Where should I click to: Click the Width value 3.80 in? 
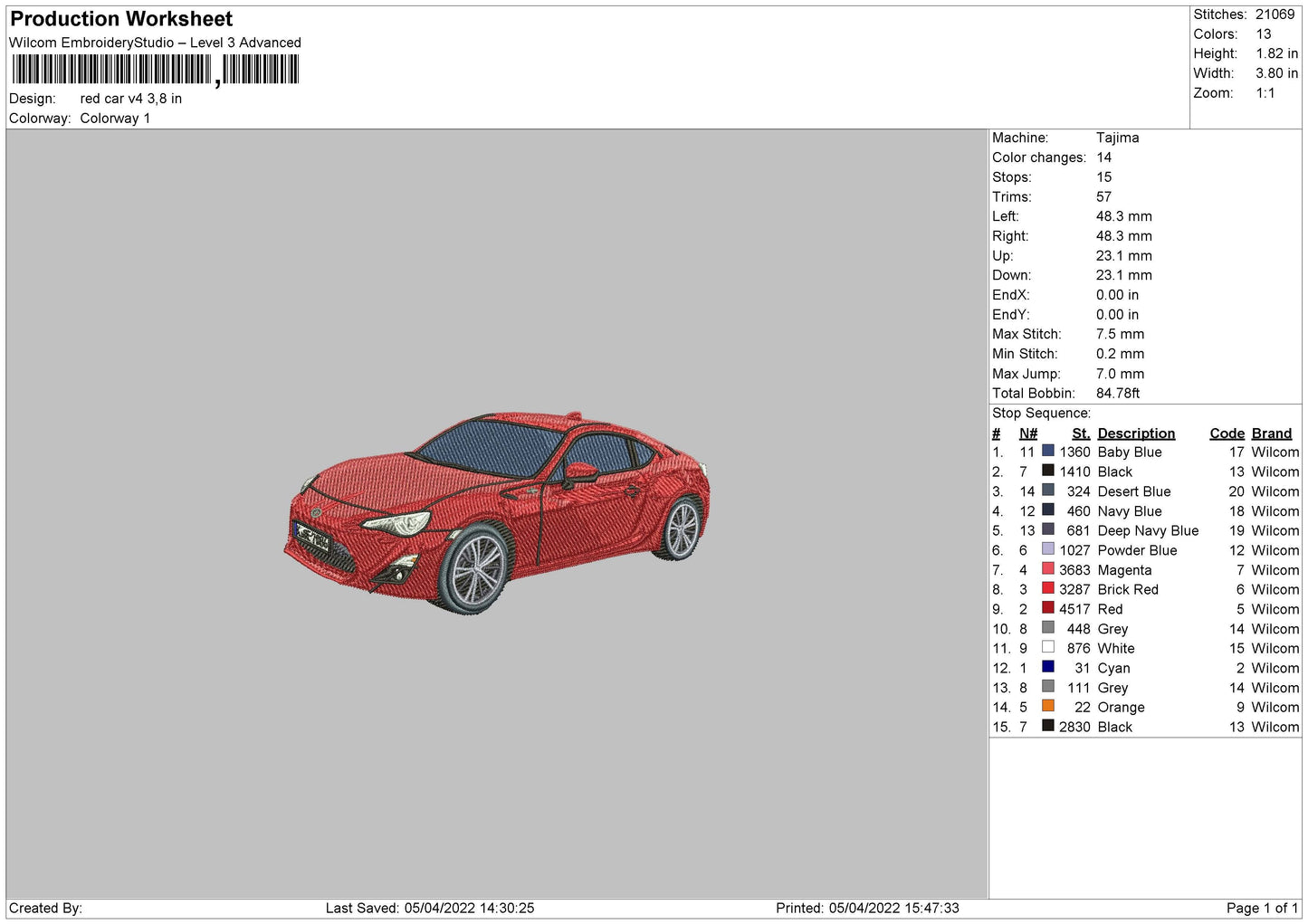tap(1277, 73)
